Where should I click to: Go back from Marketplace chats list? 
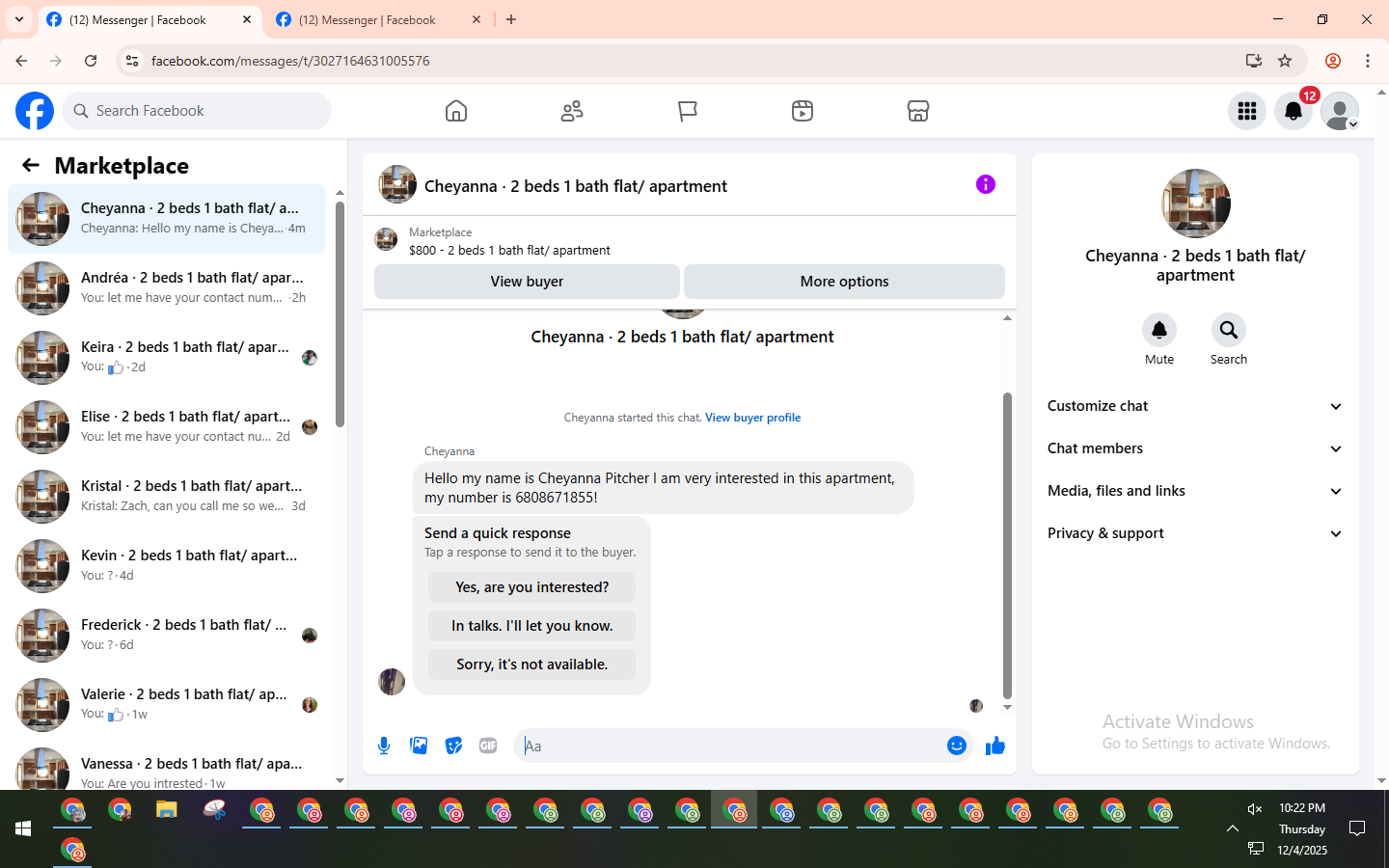coord(31,165)
